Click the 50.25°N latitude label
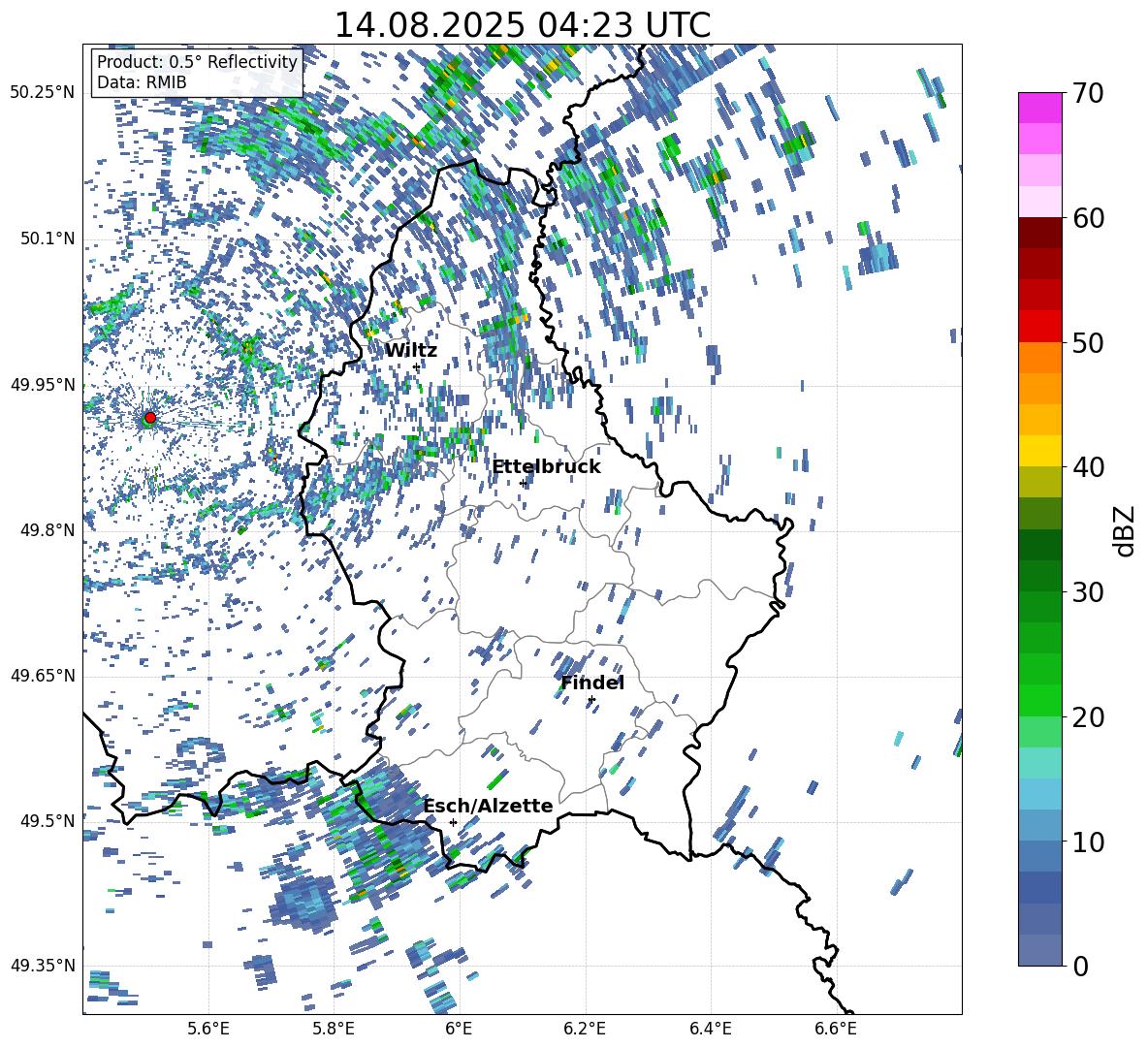The width and height of the screenshot is (1148, 1048). pos(43,93)
